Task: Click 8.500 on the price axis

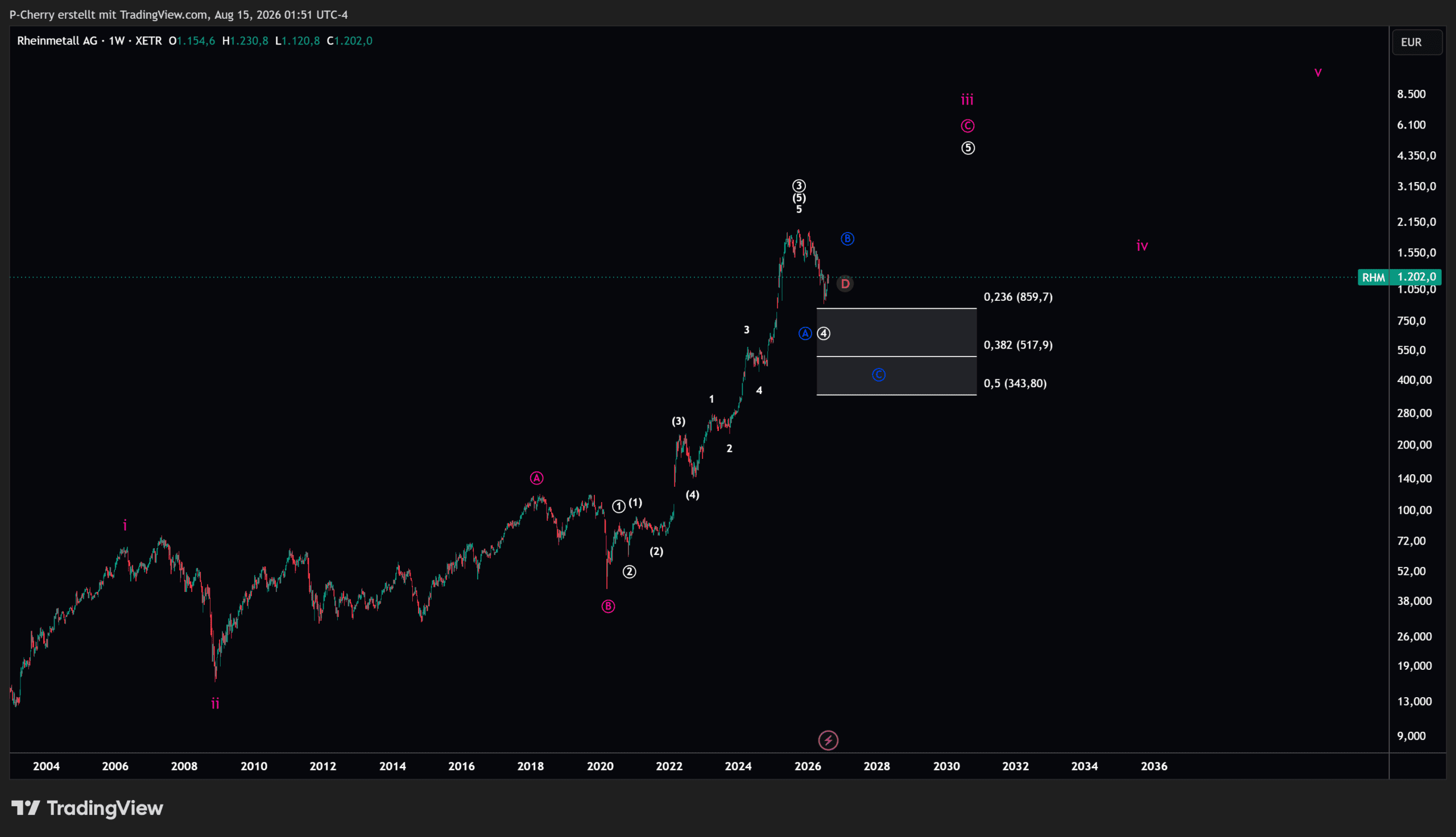Action: click(x=1412, y=94)
